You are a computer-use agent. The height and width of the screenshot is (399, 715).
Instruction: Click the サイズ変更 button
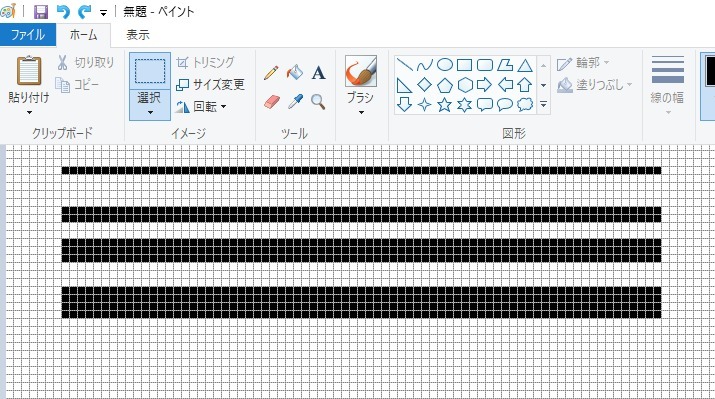(211, 84)
